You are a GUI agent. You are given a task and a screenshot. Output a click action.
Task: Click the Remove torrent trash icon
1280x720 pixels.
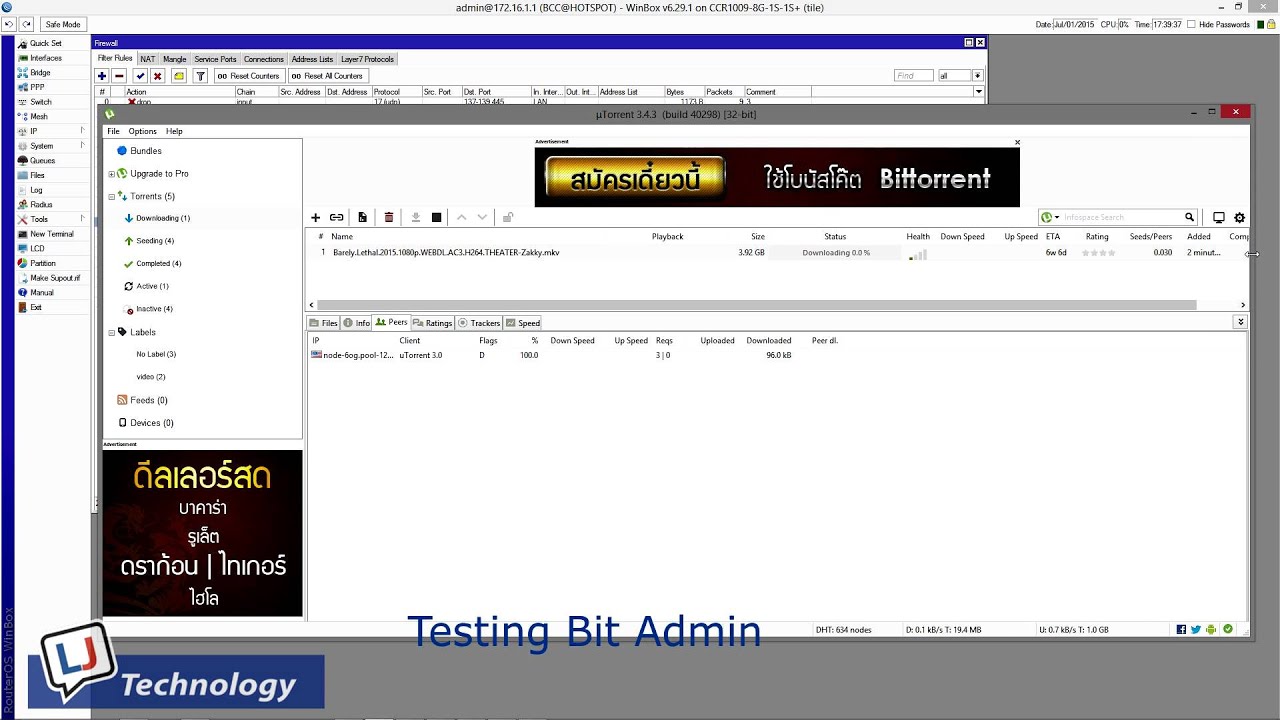[389, 217]
